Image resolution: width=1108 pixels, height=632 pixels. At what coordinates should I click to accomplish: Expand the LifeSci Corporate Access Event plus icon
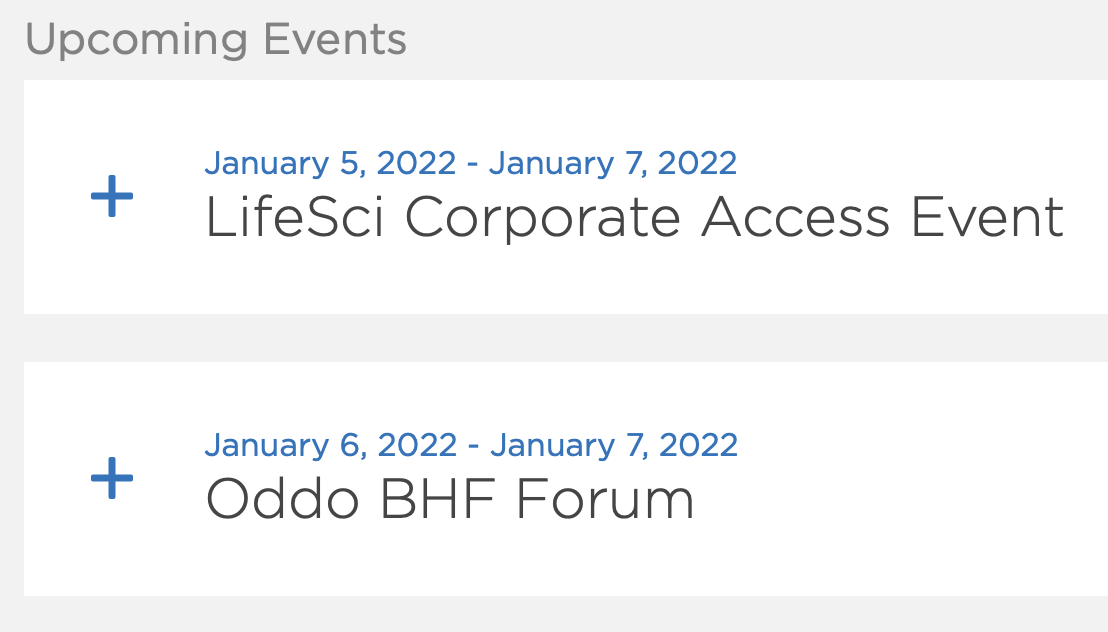point(112,197)
